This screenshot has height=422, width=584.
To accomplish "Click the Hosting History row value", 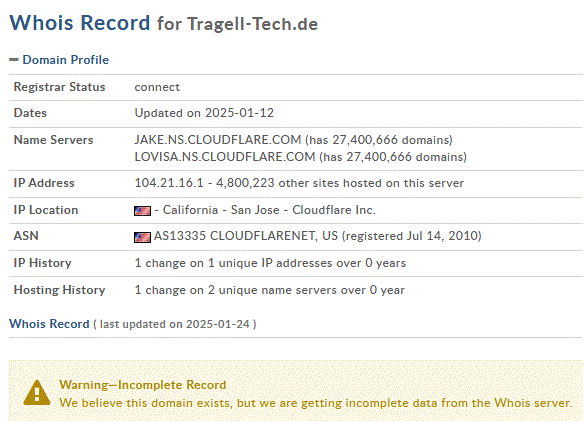I will [269, 290].
